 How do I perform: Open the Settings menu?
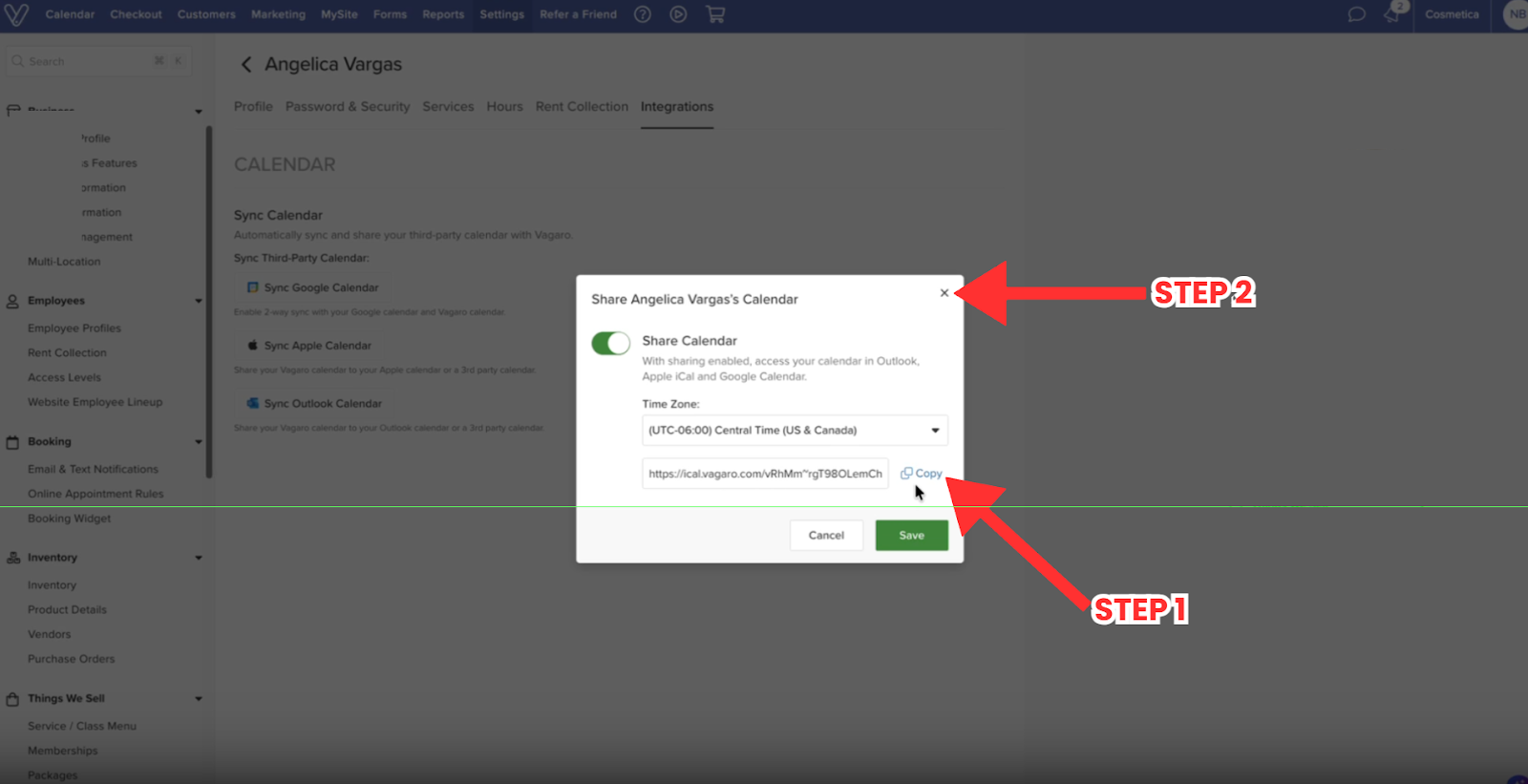pos(501,14)
